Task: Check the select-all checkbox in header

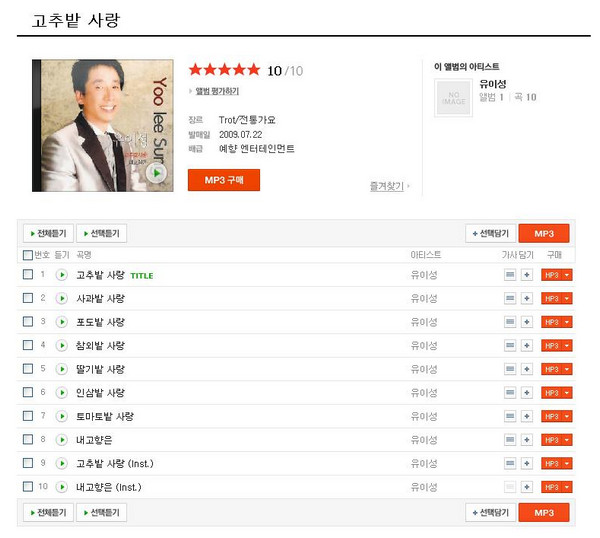Action: (x=28, y=255)
